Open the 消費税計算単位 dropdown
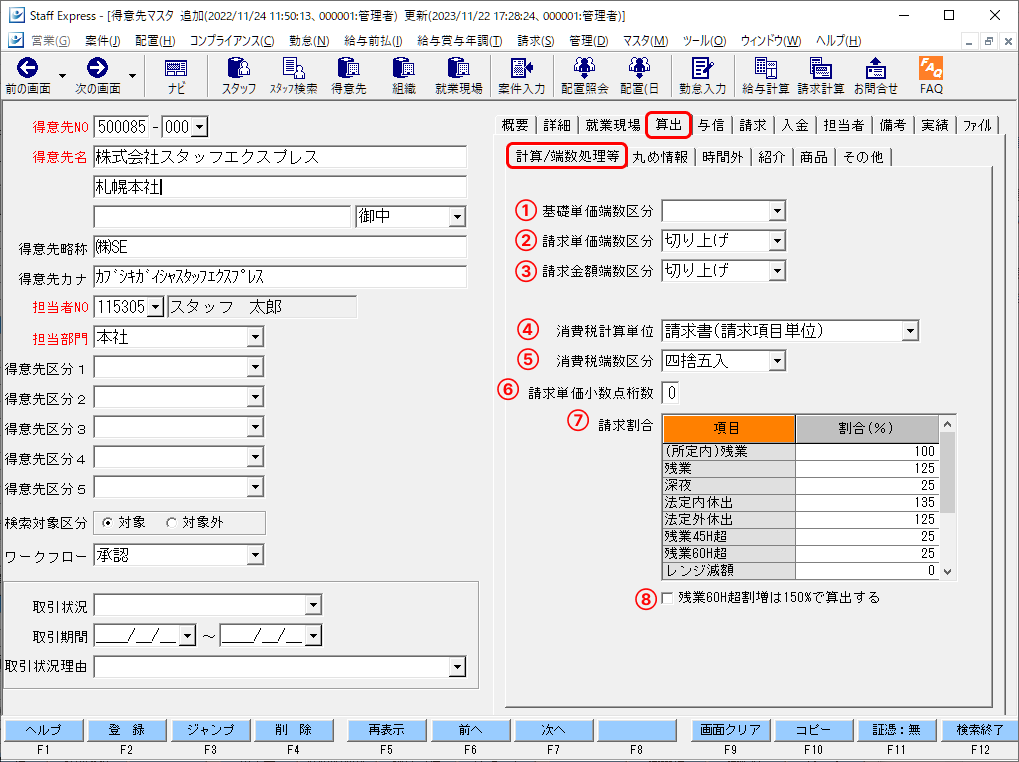Screen dimensions: 1019x762 910,331
